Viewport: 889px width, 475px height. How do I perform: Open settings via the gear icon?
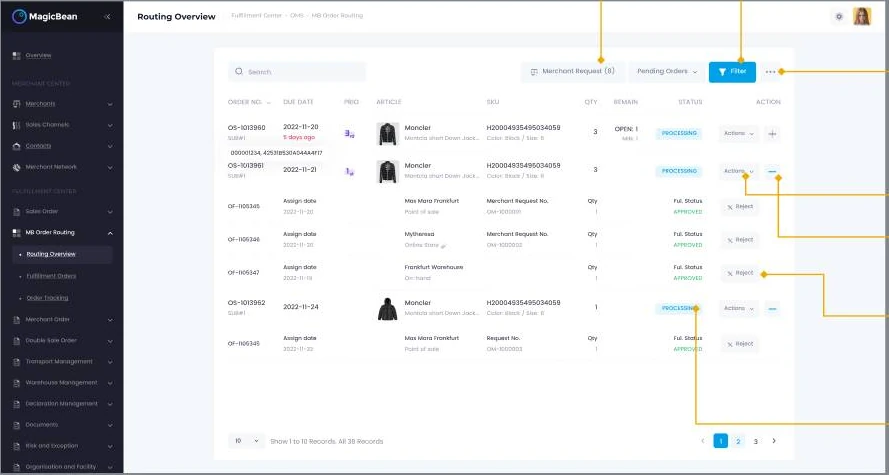click(839, 16)
